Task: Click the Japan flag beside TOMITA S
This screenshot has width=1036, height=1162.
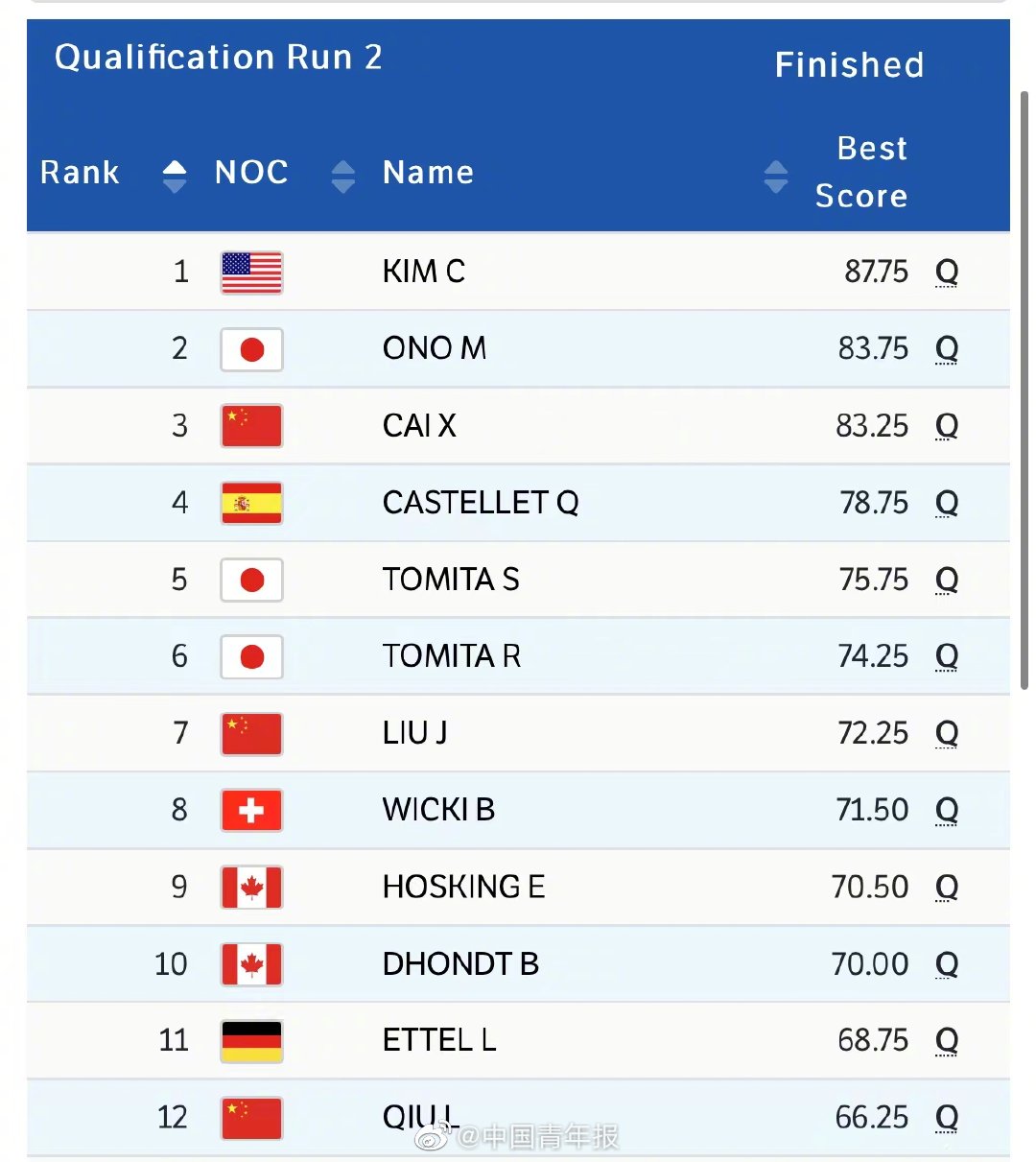Action: pos(251,581)
